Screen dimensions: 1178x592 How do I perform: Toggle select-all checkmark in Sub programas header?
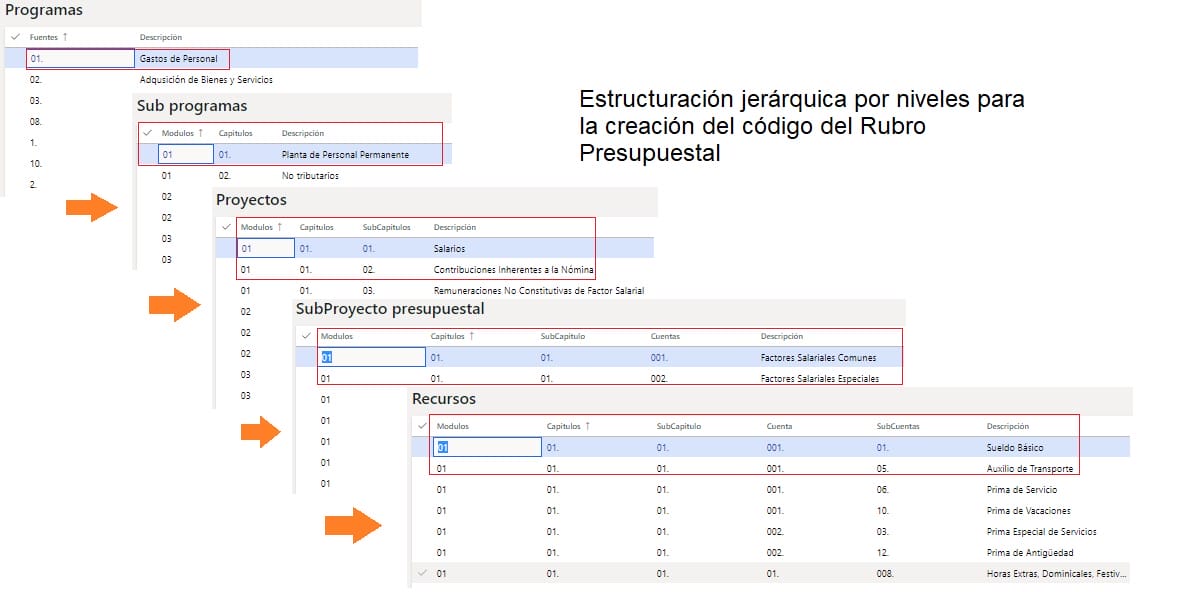[147, 133]
